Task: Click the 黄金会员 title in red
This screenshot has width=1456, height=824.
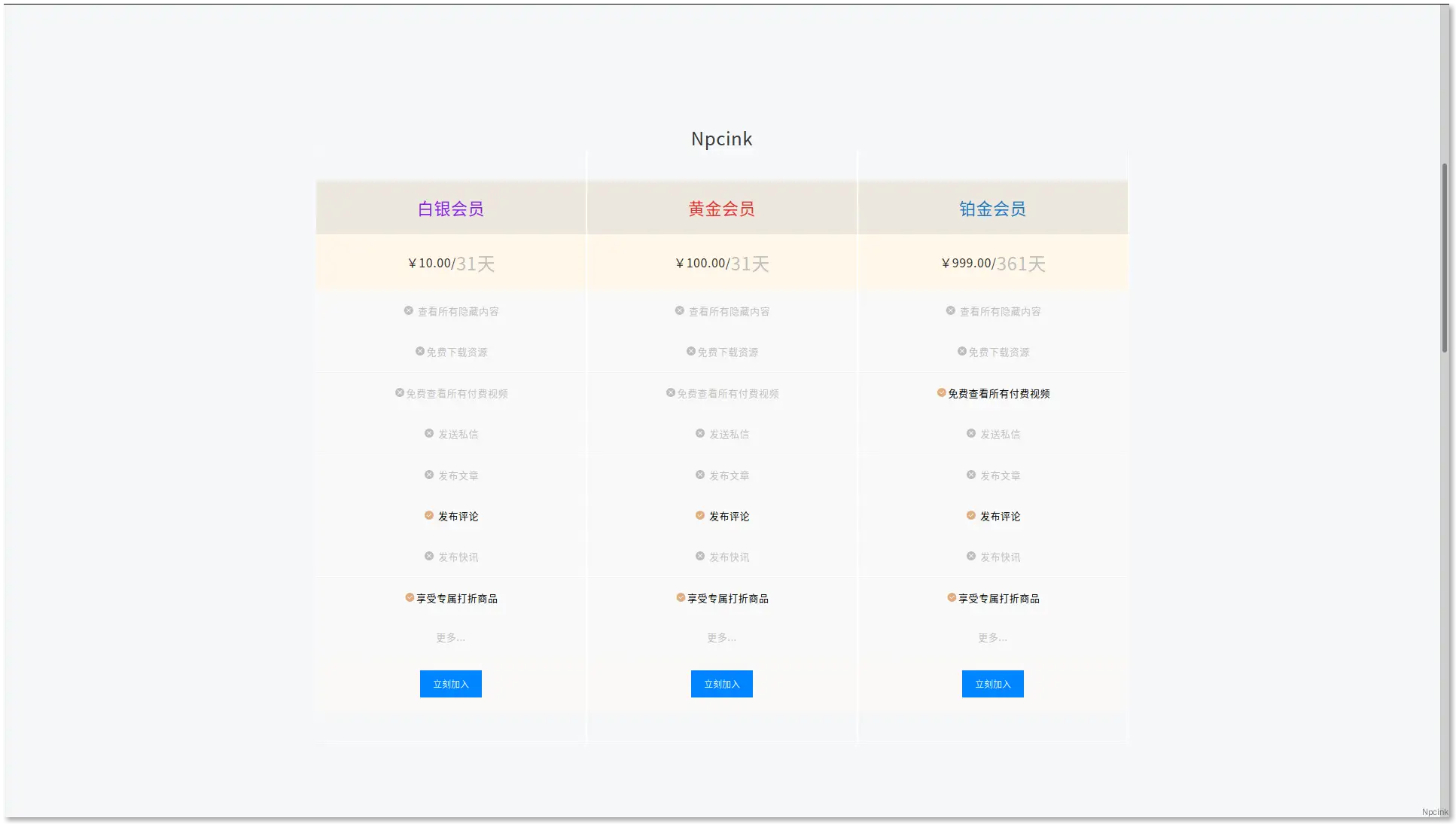Action: click(x=721, y=209)
